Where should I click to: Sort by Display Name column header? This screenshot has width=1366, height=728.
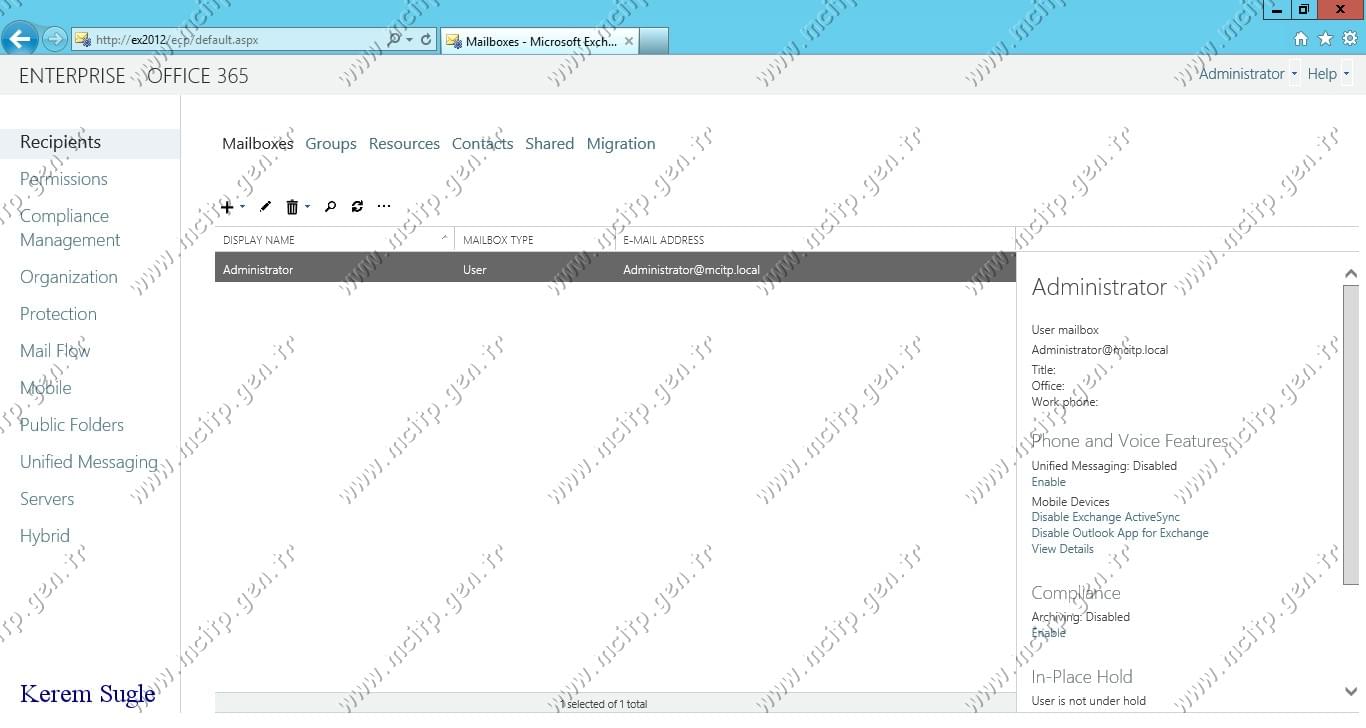[x=334, y=240]
